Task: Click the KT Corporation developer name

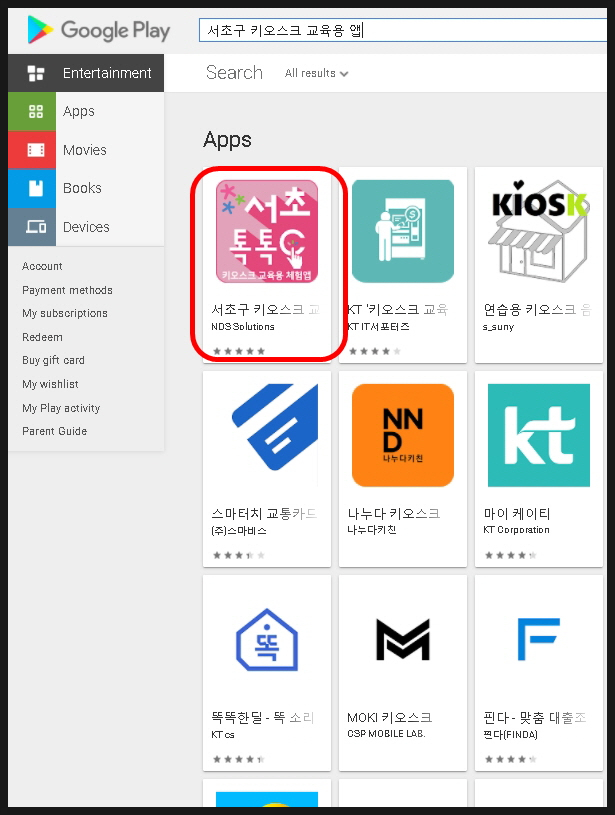Action: click(x=516, y=530)
